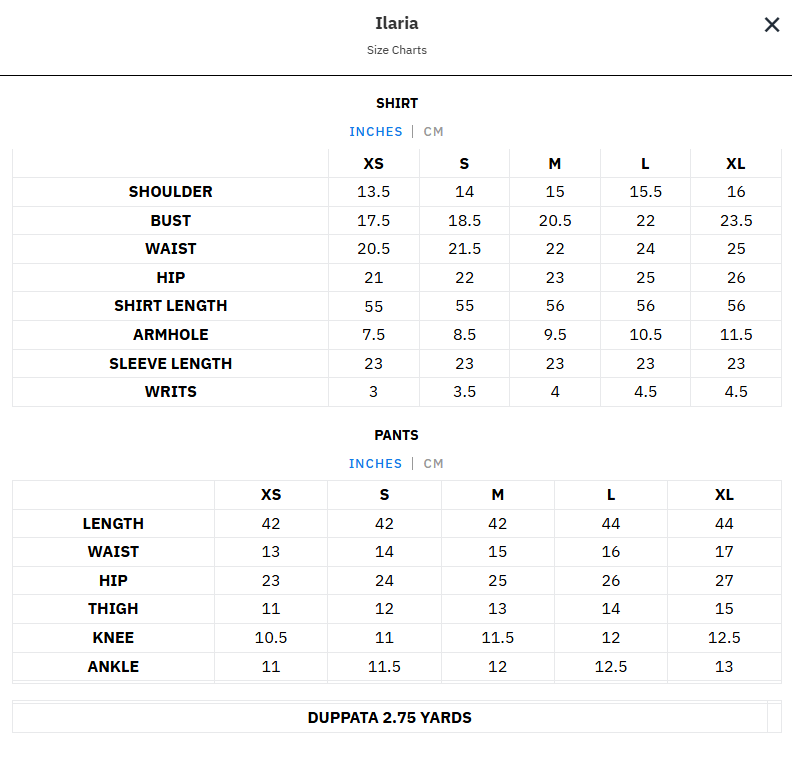
Task: Click the Ilaria title text
Action: 396,23
